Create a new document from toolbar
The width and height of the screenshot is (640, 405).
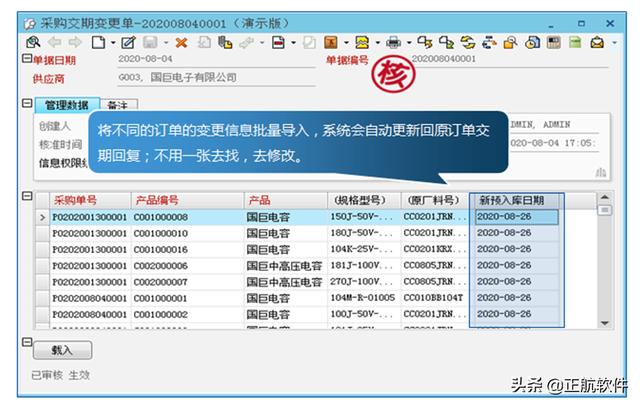(98, 42)
